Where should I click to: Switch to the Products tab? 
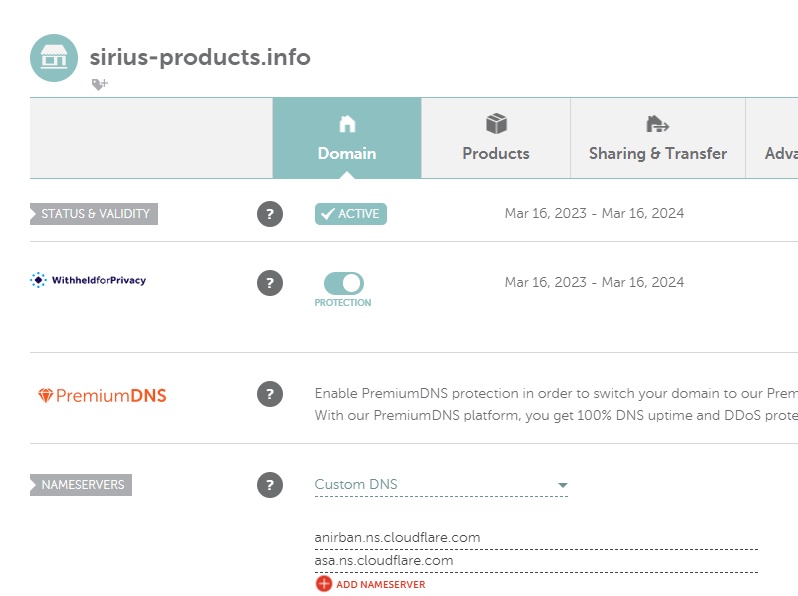coord(496,138)
